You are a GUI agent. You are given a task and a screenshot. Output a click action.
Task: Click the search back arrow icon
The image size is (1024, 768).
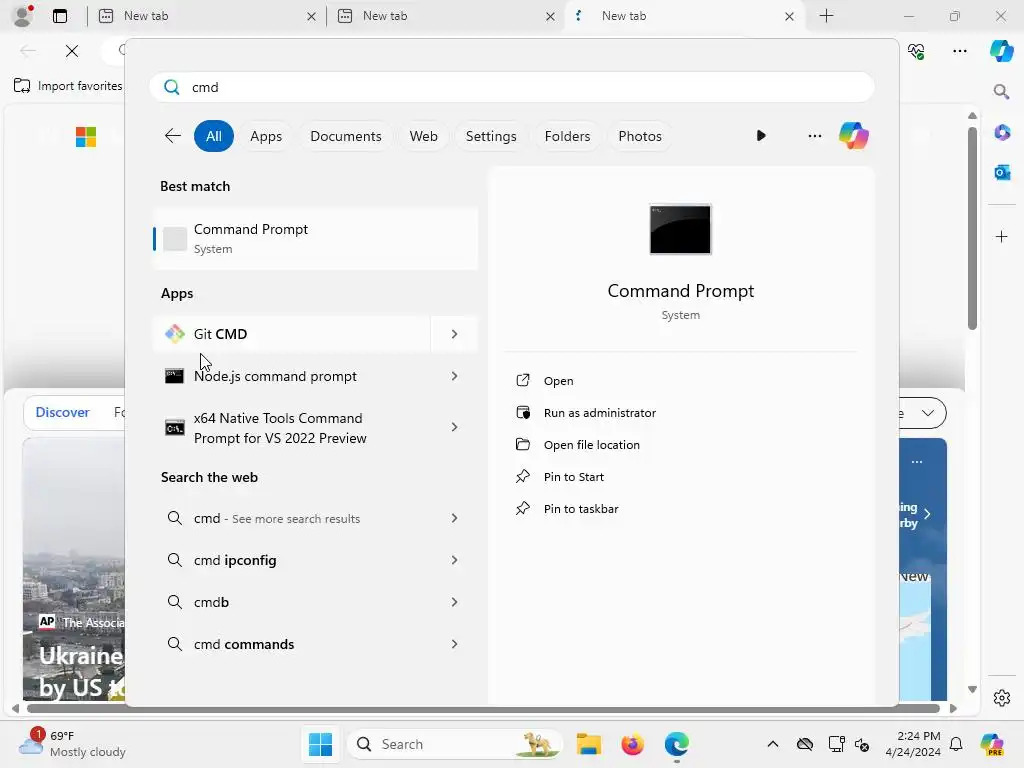coord(172,136)
